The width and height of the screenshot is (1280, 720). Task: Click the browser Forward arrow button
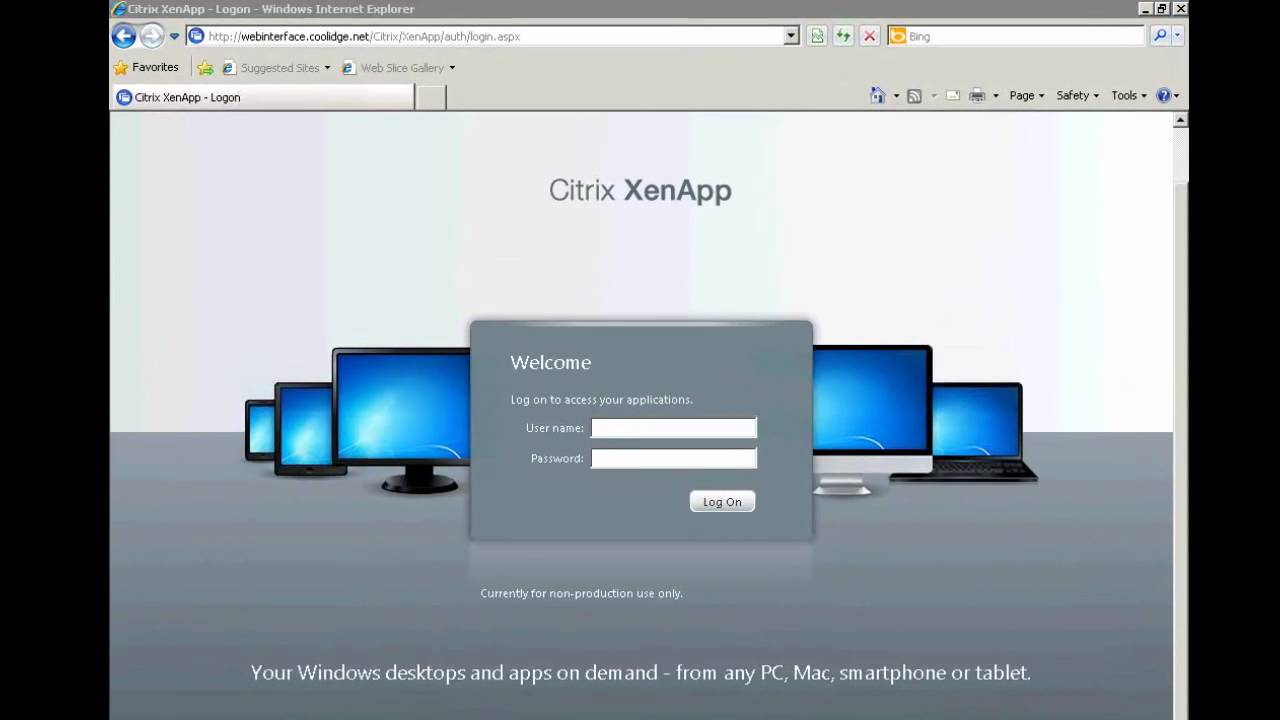point(151,36)
